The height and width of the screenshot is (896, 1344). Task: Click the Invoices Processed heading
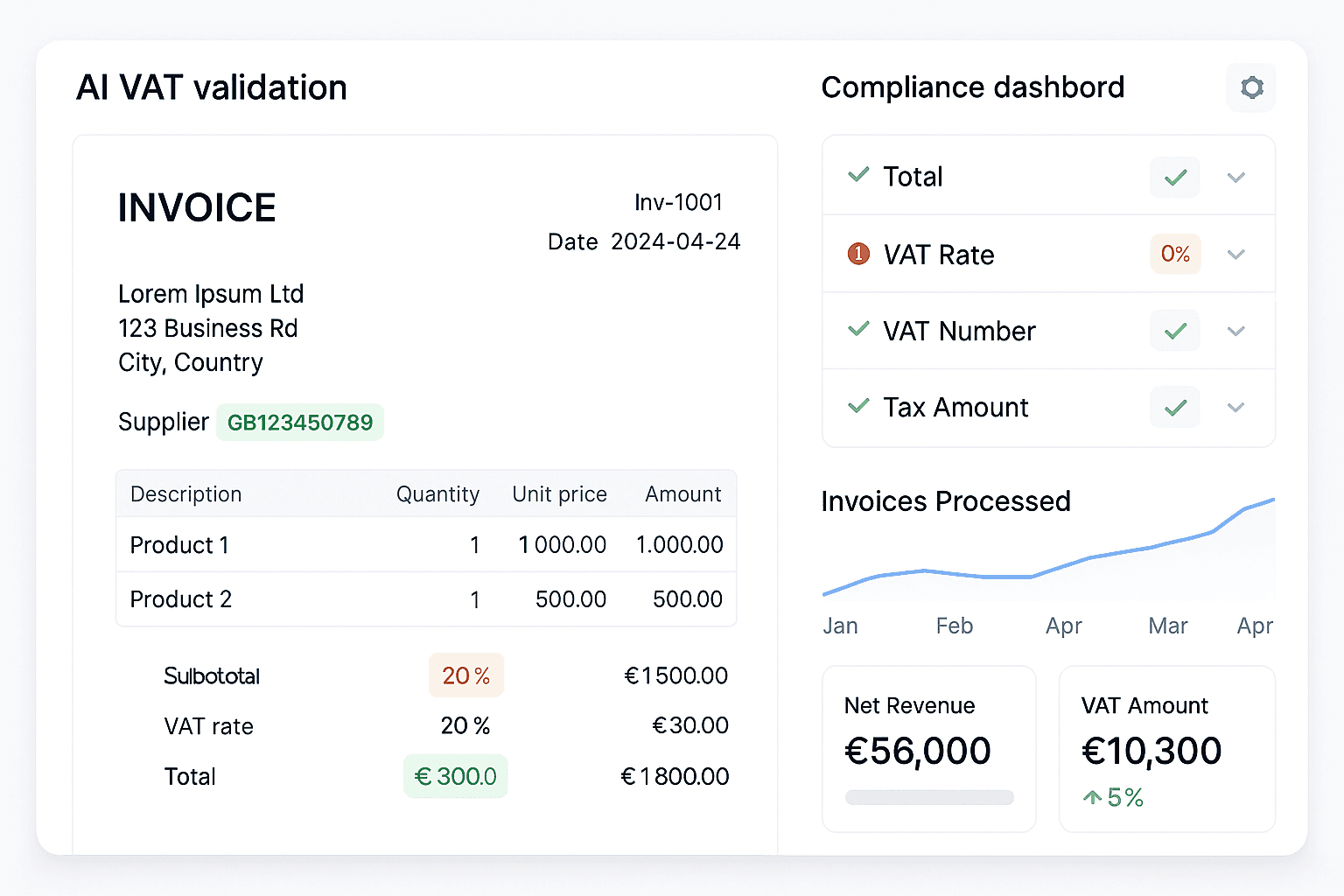pos(946,501)
